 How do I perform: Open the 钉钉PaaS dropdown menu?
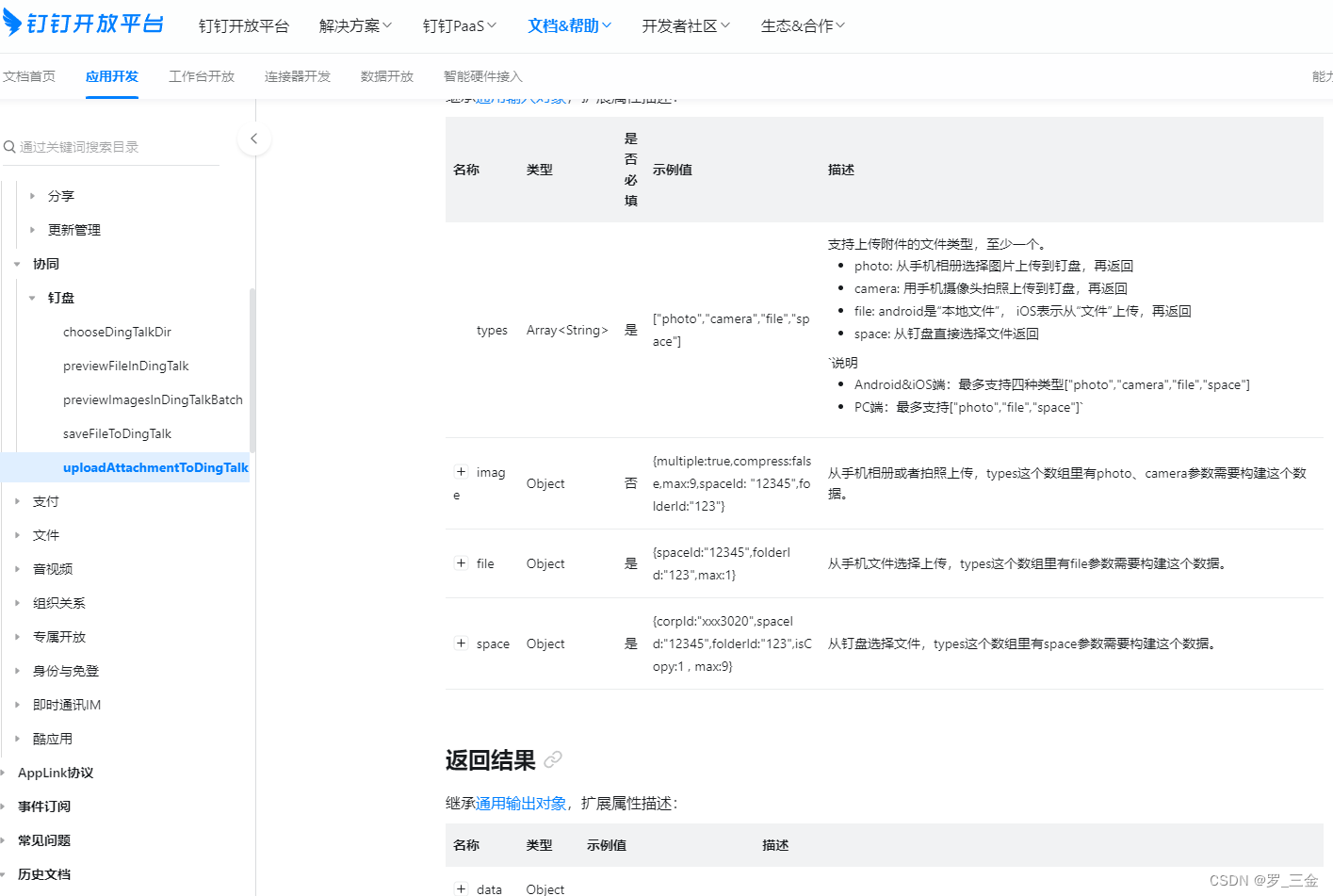tap(459, 26)
